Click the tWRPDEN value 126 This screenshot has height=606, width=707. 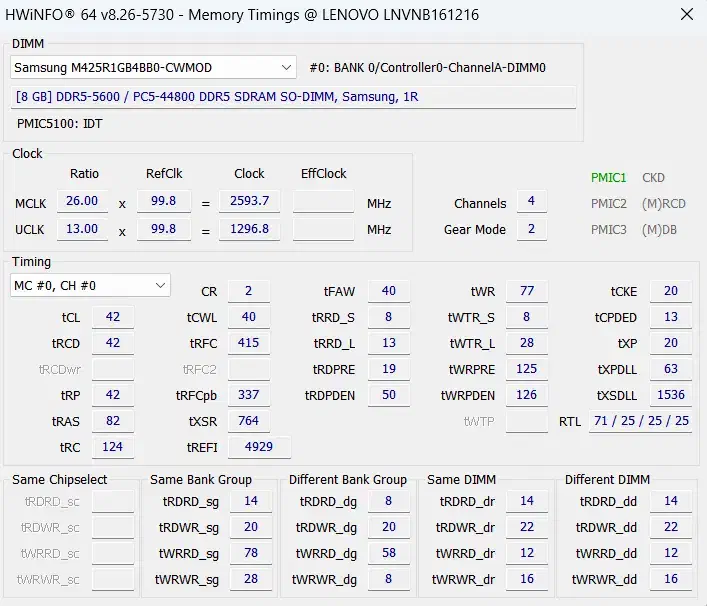(x=526, y=395)
